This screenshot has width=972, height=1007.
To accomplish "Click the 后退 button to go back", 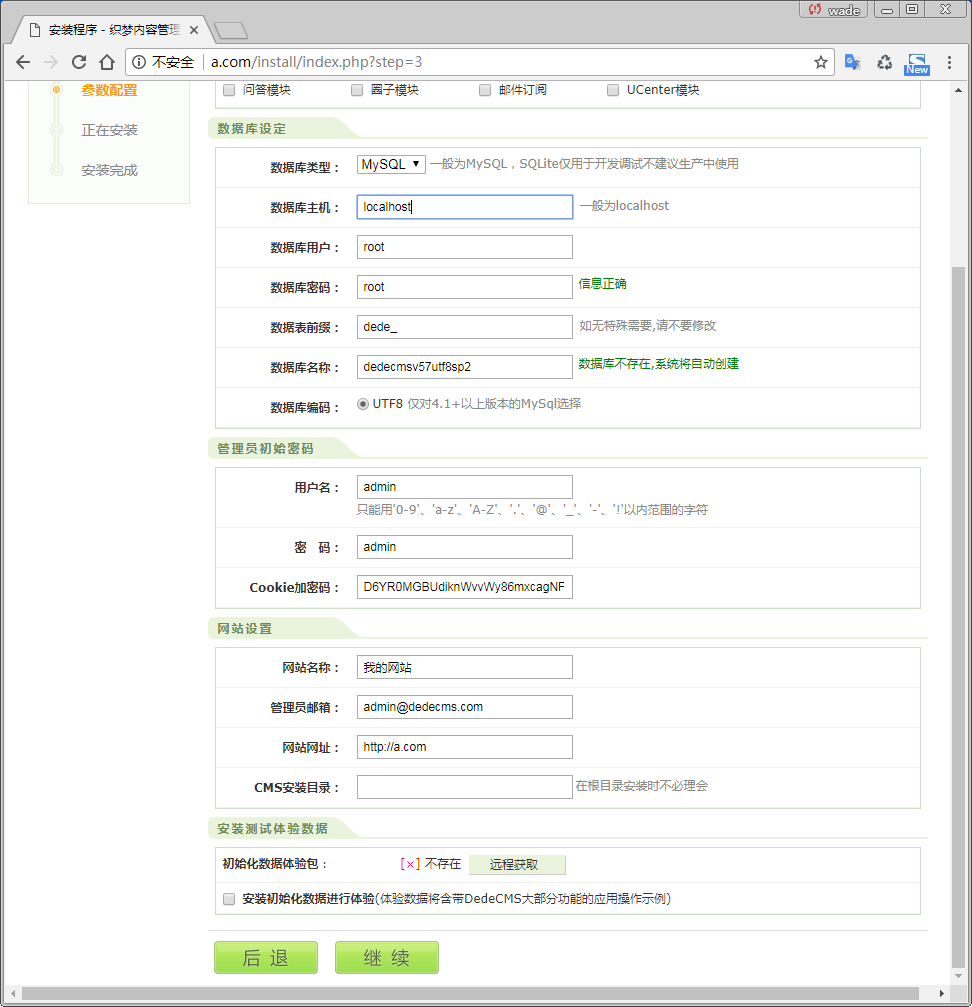I will pos(265,957).
